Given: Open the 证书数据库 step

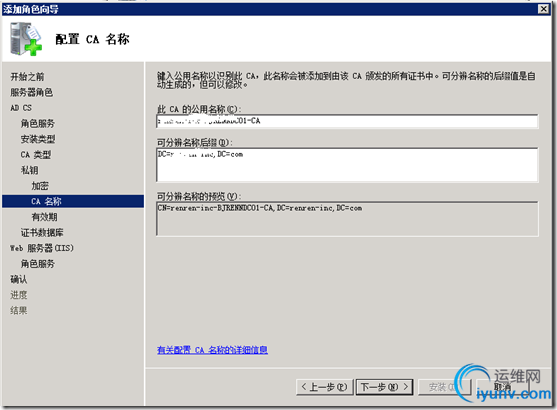Looking at the screenshot, I should 42,232.
